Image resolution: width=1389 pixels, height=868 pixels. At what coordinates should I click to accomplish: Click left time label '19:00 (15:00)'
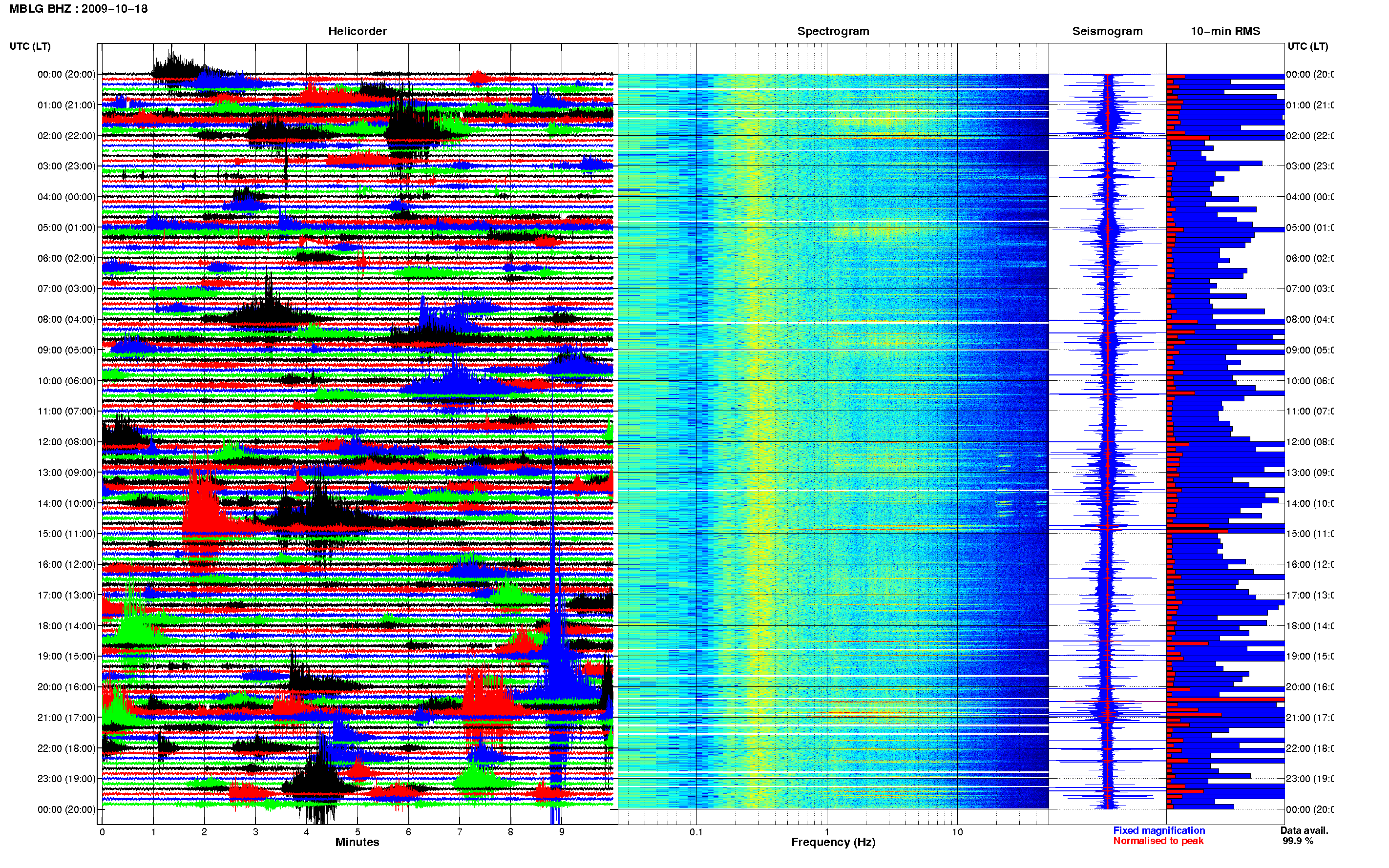pos(66,656)
